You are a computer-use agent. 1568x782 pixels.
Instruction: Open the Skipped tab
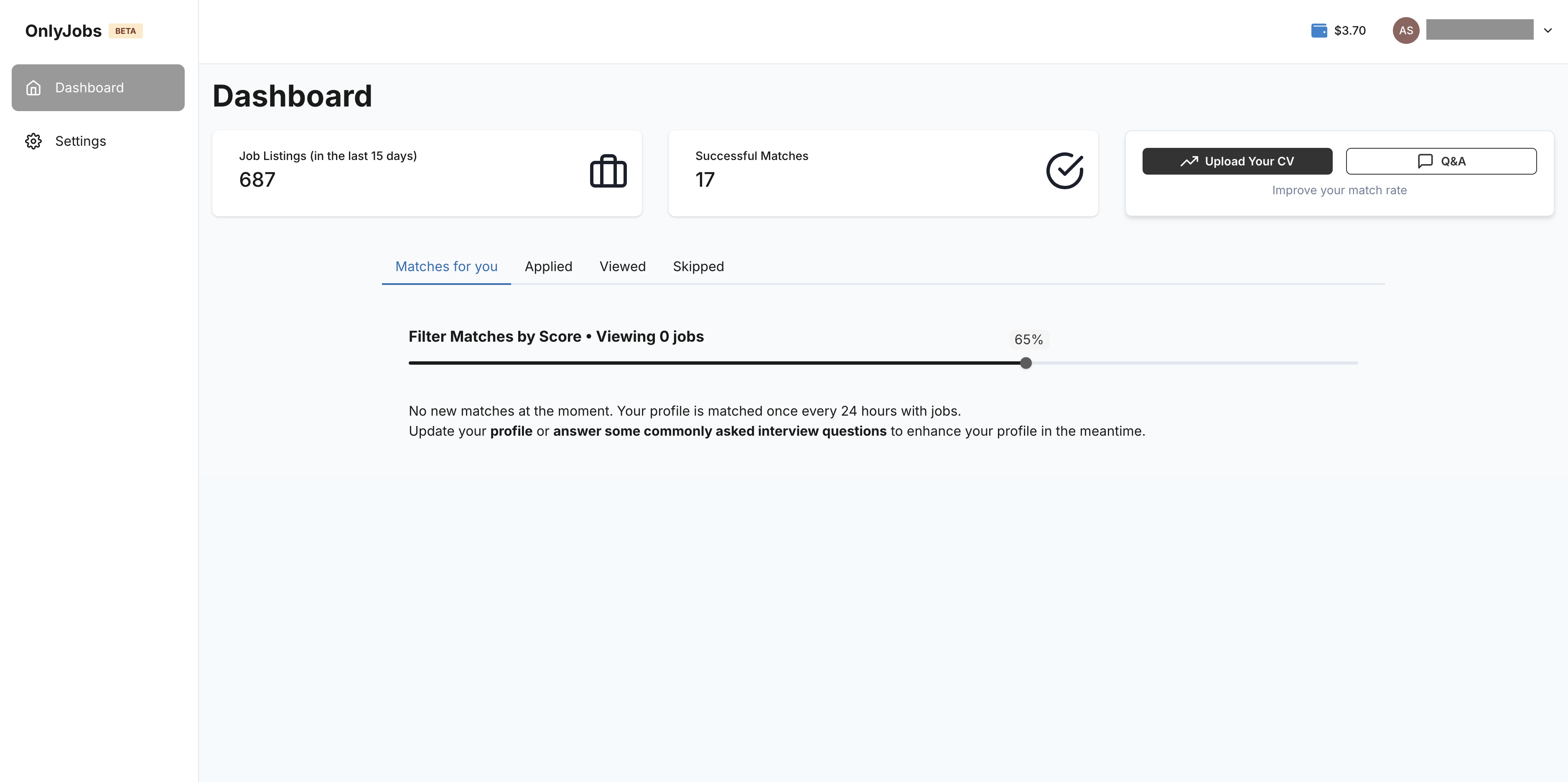tap(697, 266)
